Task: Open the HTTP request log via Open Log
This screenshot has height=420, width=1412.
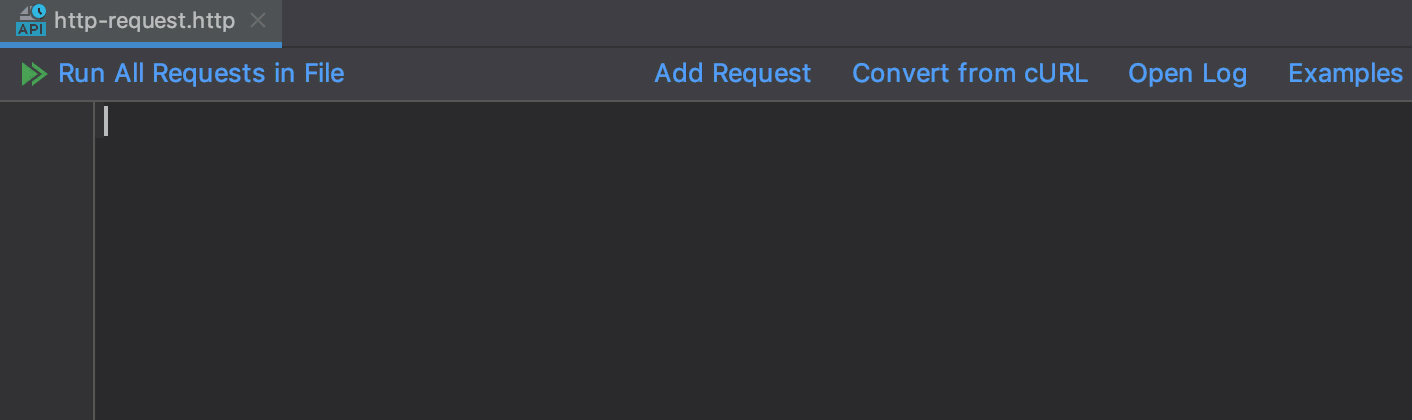Action: [1187, 74]
